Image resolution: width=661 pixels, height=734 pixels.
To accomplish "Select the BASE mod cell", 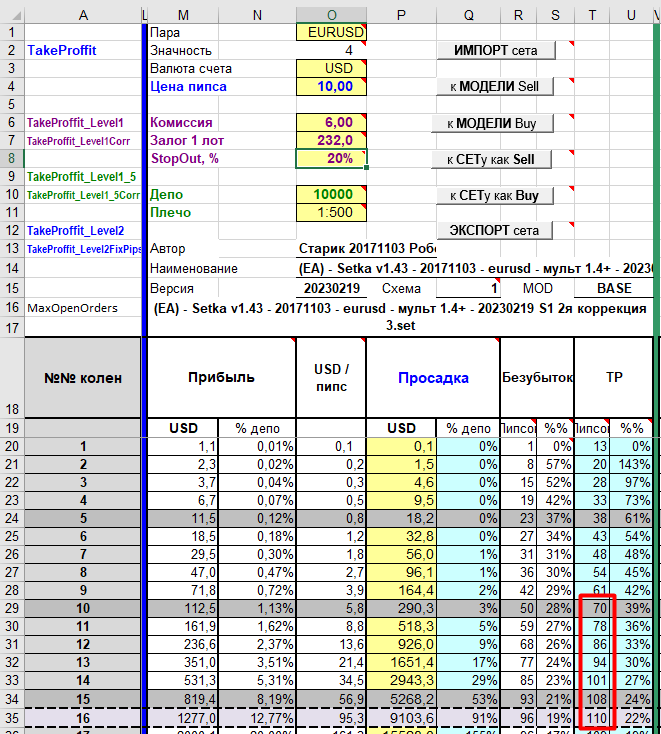I will (614, 288).
